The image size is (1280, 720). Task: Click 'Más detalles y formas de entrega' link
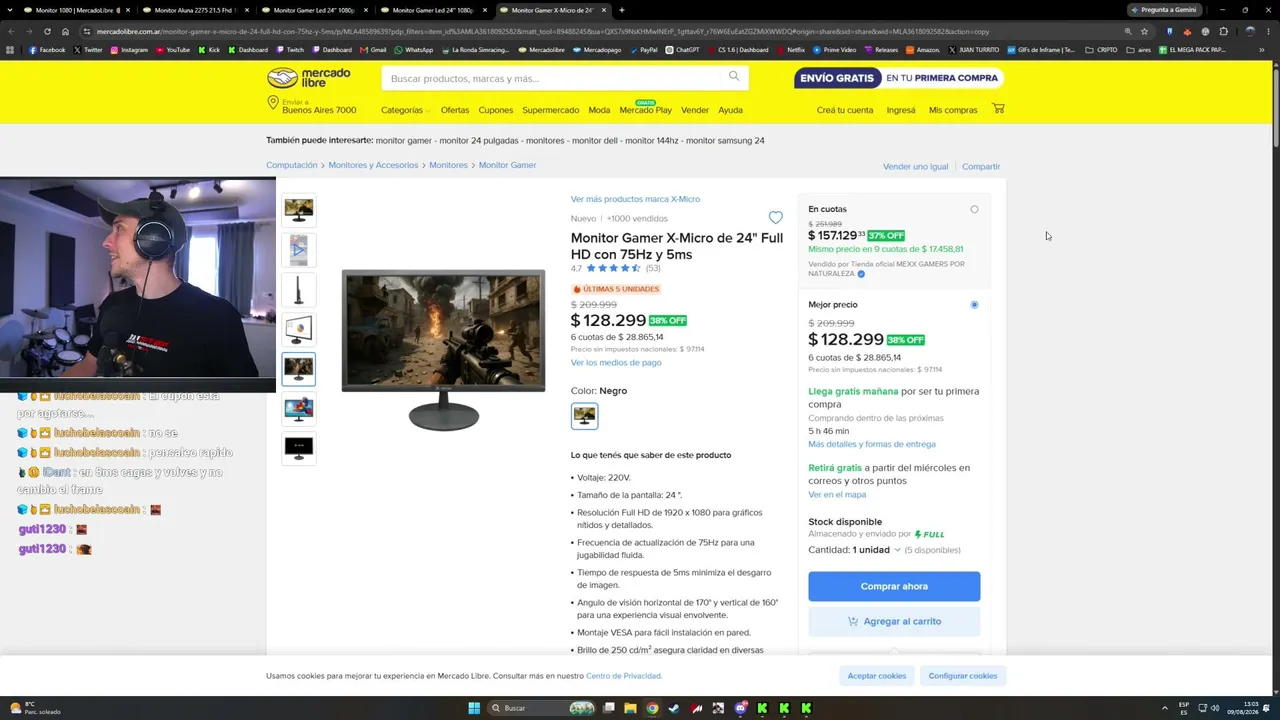point(872,444)
